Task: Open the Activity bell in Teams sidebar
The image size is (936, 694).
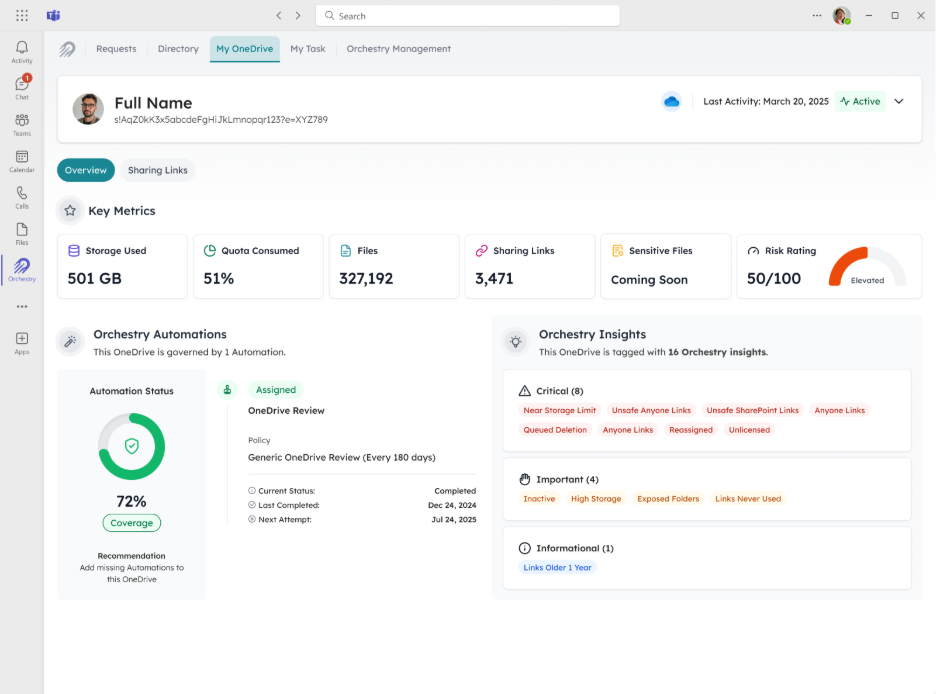Action: 22,51
